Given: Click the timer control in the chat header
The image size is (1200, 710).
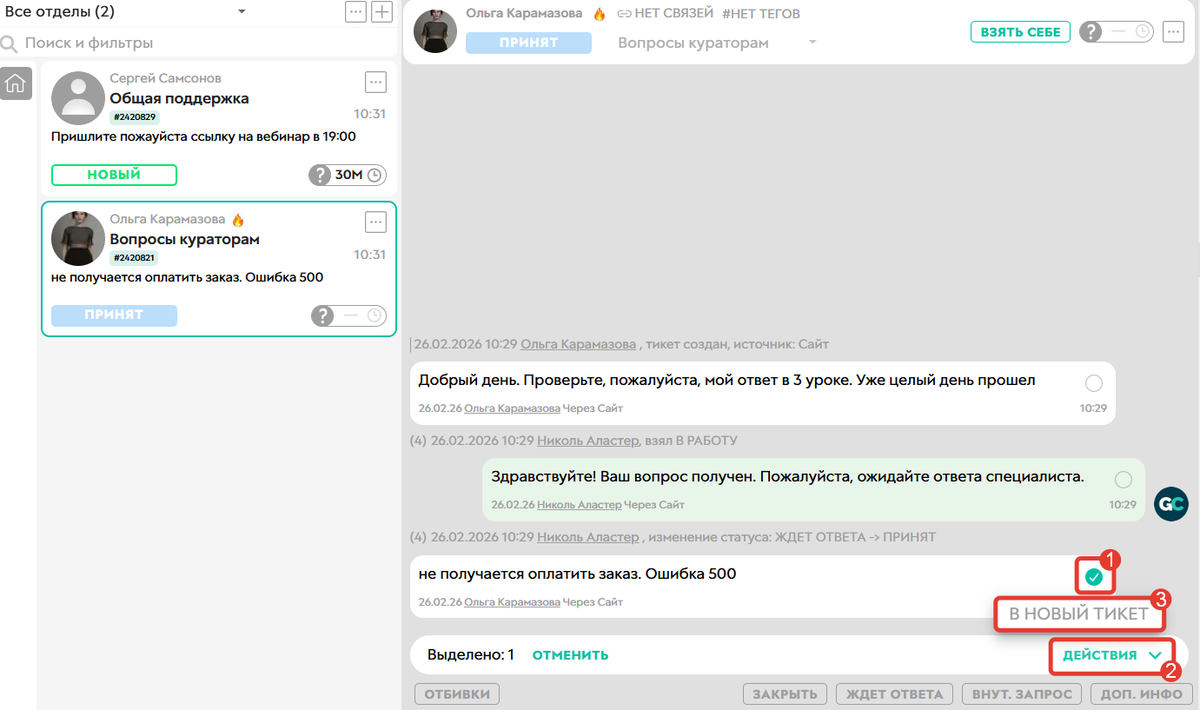Looking at the screenshot, I should pyautogui.click(x=1117, y=32).
